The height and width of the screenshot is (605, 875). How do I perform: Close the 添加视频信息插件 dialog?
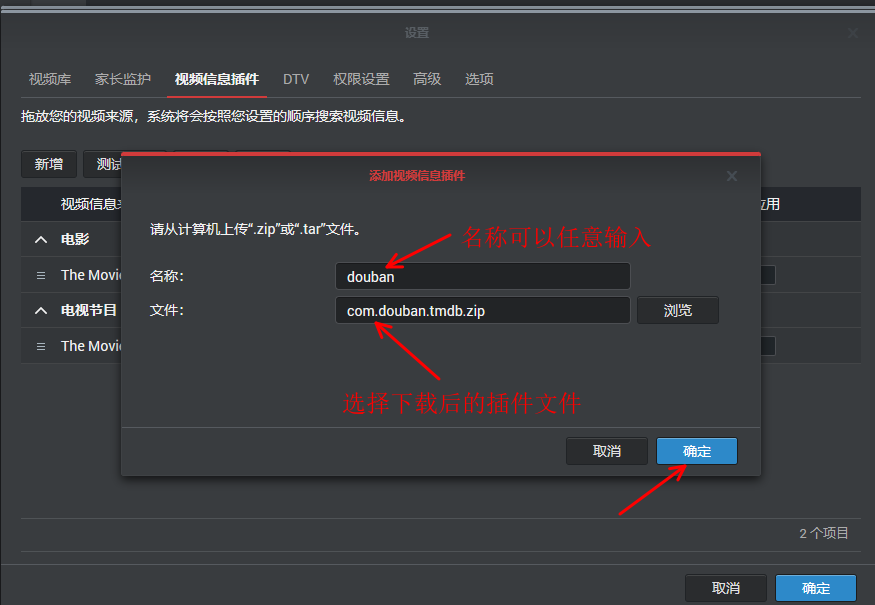pyautogui.click(x=732, y=176)
